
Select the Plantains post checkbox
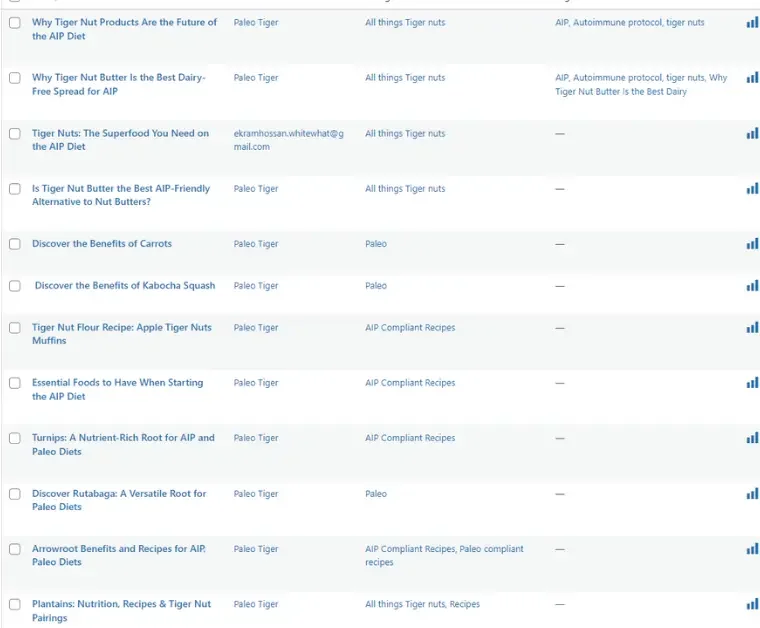click(14, 604)
